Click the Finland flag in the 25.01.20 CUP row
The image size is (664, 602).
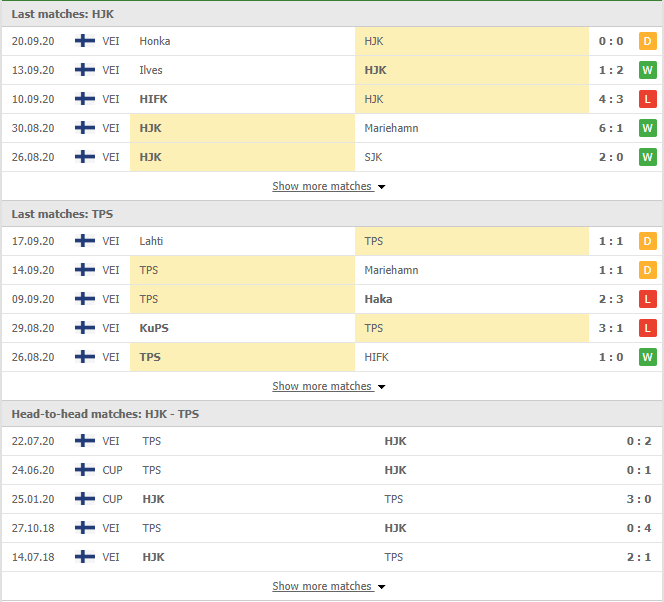(85, 499)
